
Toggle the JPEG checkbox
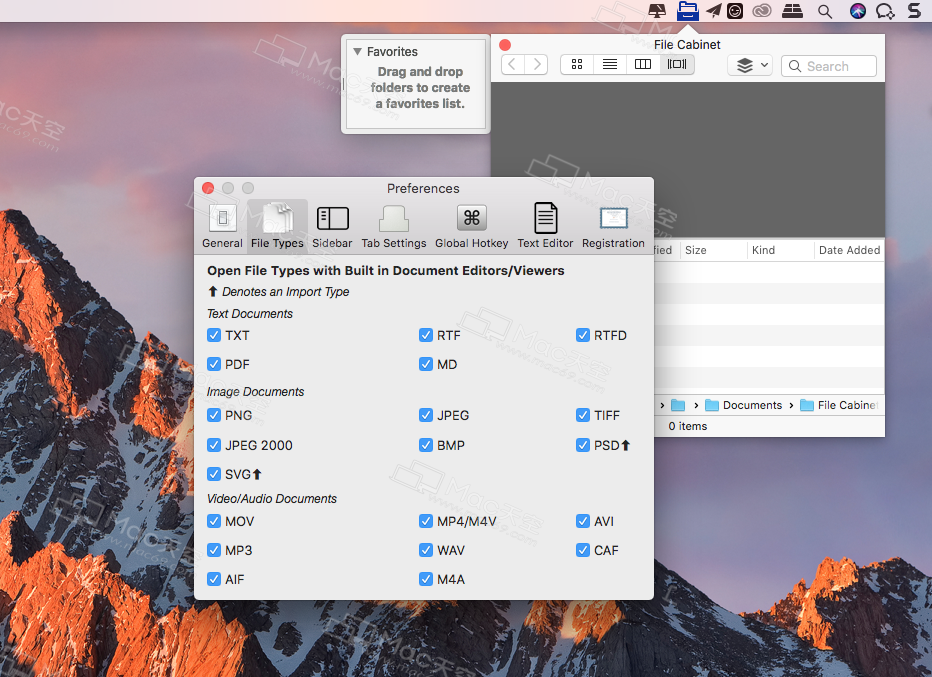[426, 415]
